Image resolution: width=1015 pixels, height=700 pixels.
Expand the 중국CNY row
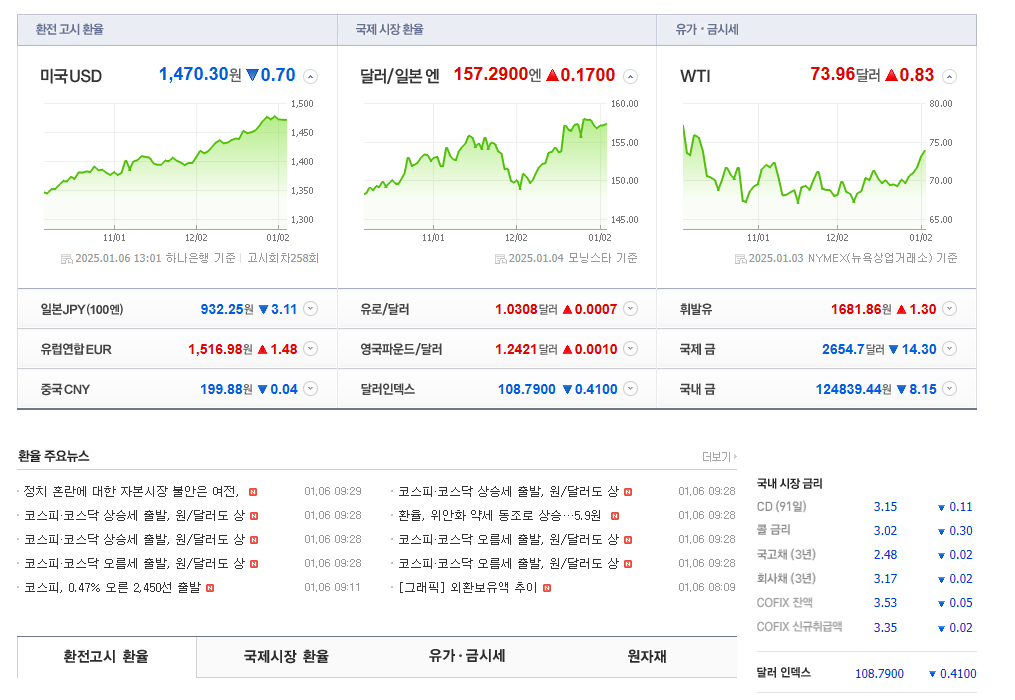pos(310,389)
